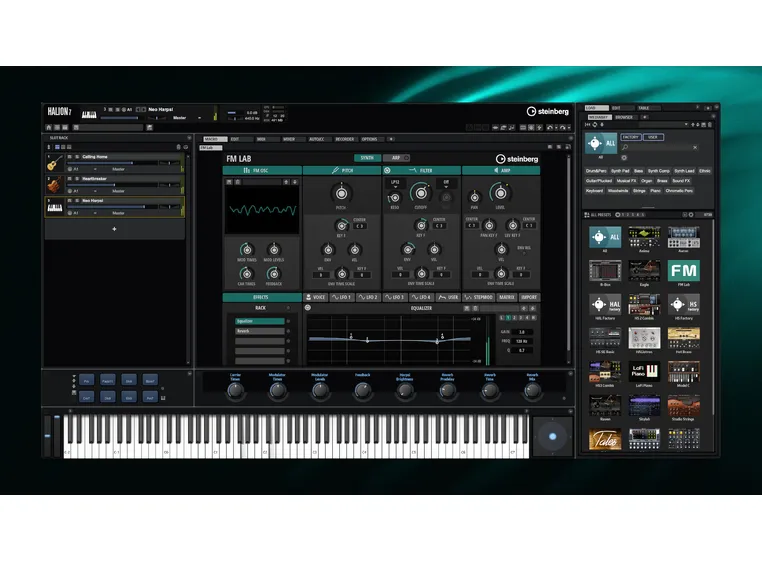Filter presets by Bass tag
The width and height of the screenshot is (762, 562).
click(x=639, y=171)
